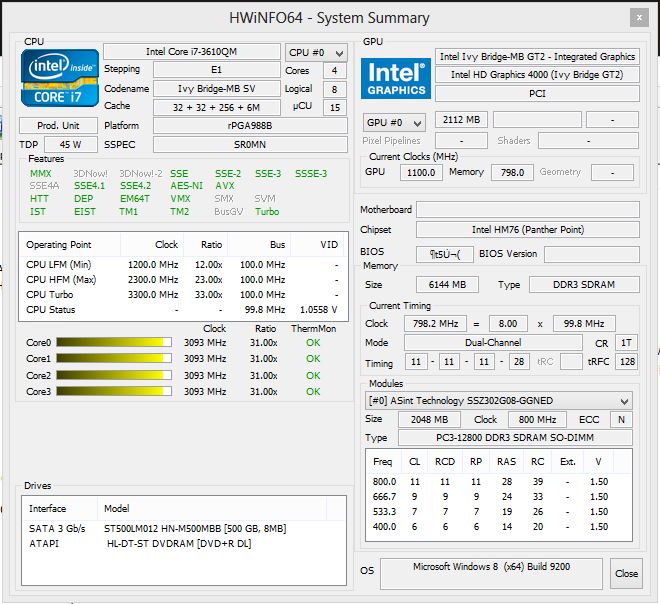
Task: Select the 666.7 frequency timing row
Action: pos(499,497)
